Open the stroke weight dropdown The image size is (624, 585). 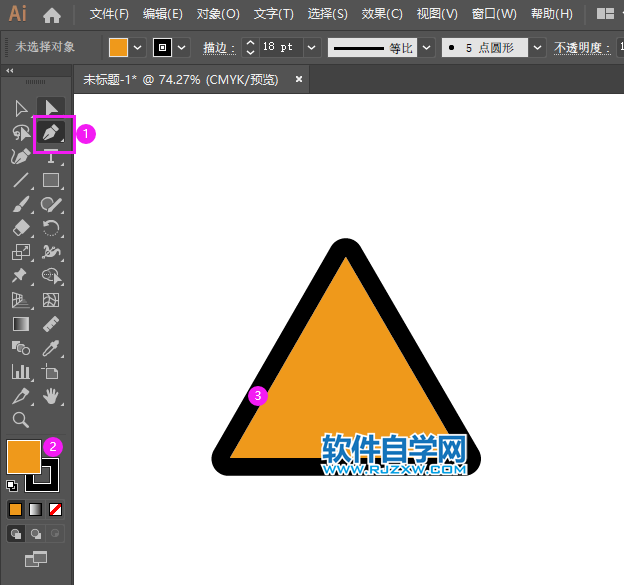[312, 48]
